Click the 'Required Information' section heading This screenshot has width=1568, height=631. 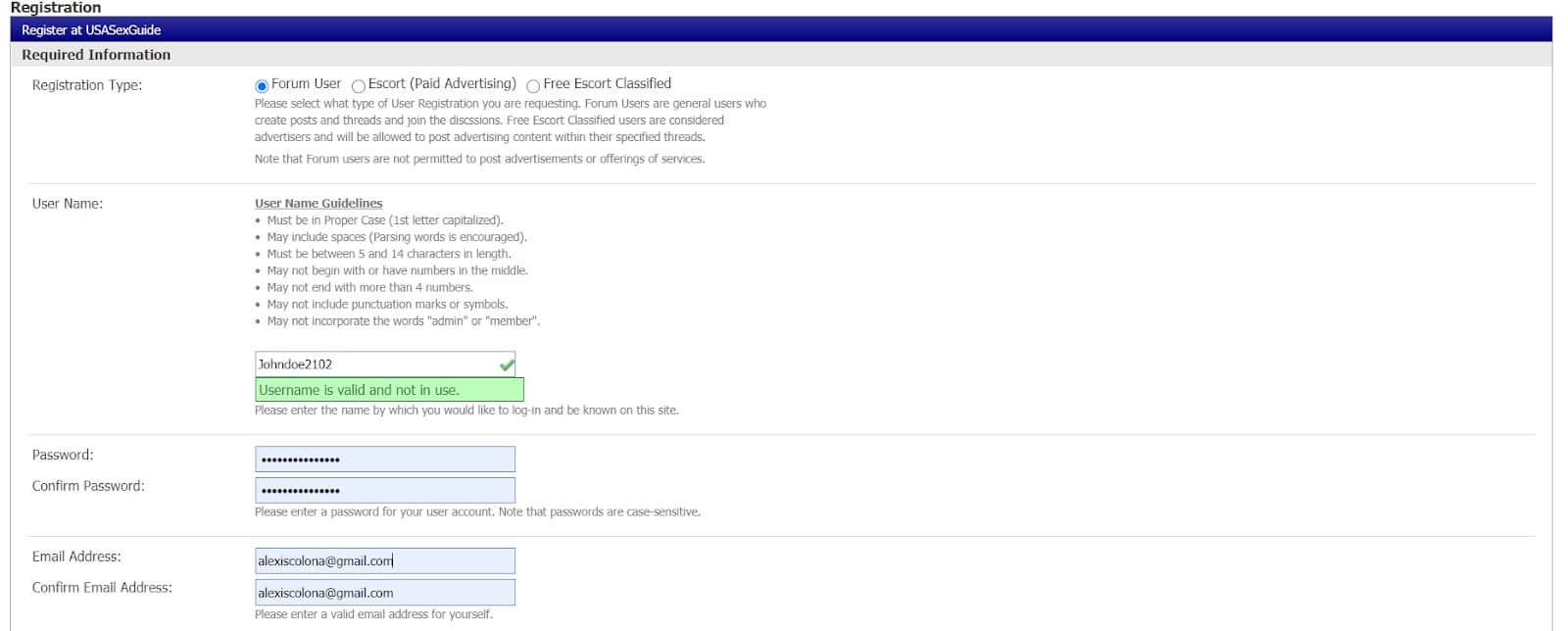[x=96, y=55]
